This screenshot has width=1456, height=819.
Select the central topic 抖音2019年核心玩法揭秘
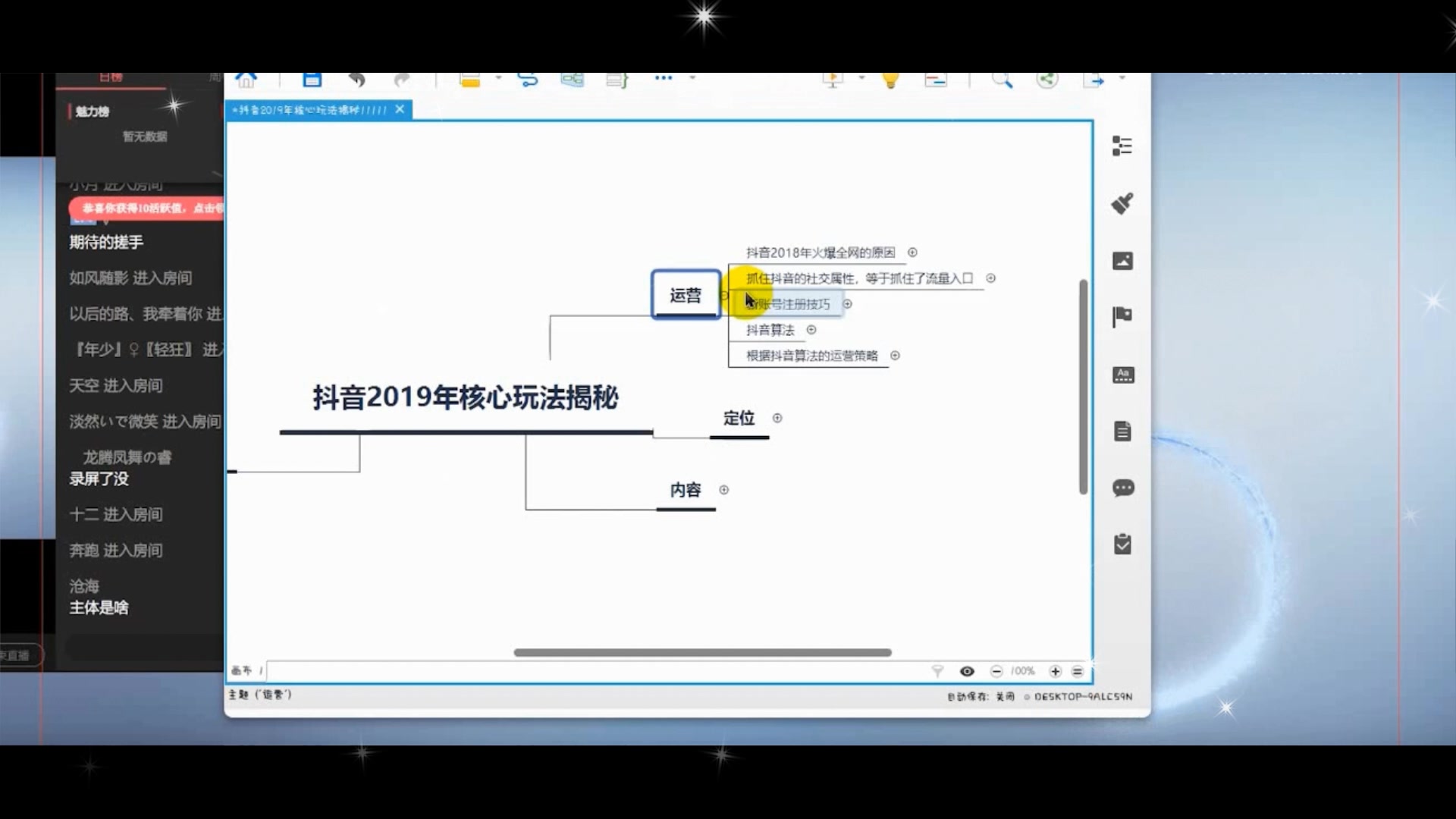pos(466,397)
